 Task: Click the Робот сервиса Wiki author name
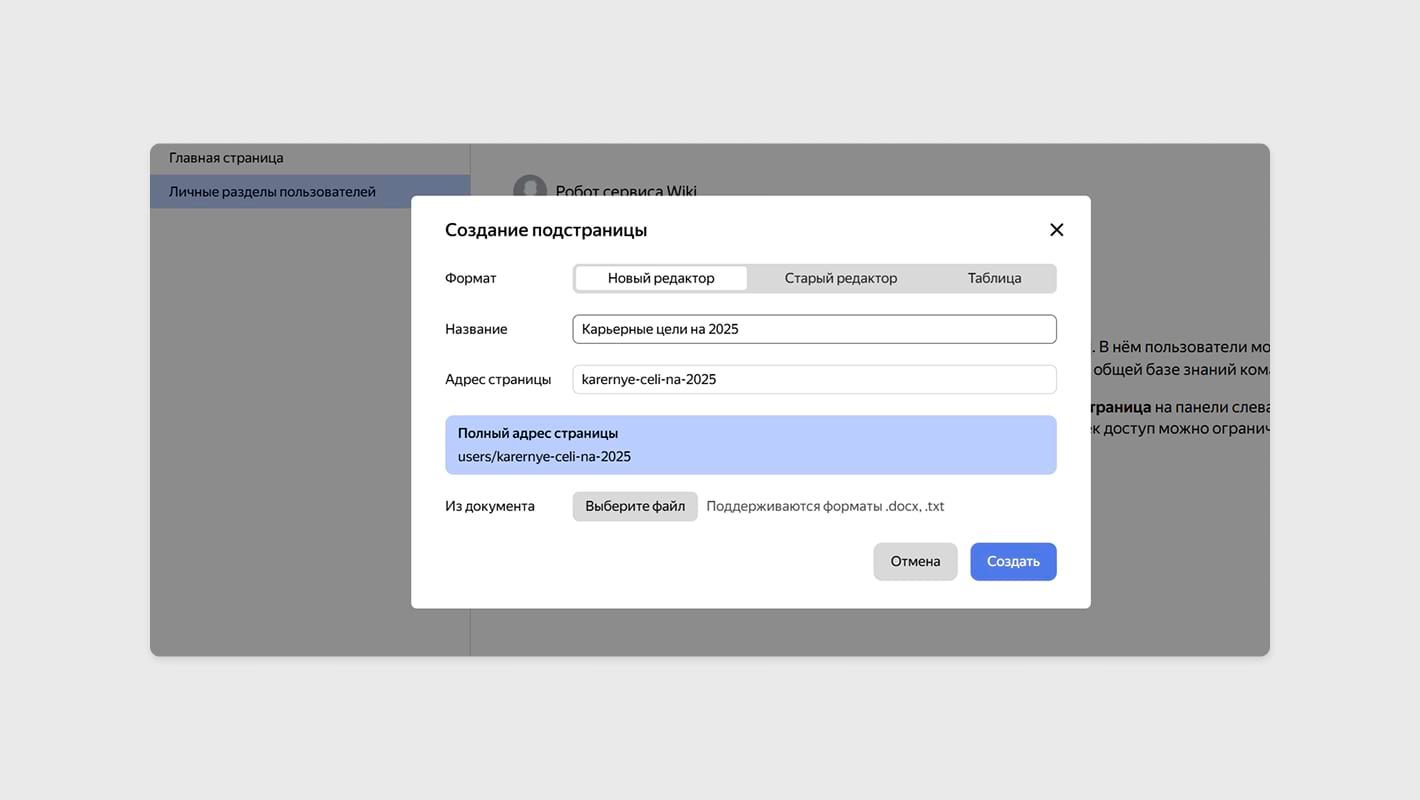tap(626, 190)
